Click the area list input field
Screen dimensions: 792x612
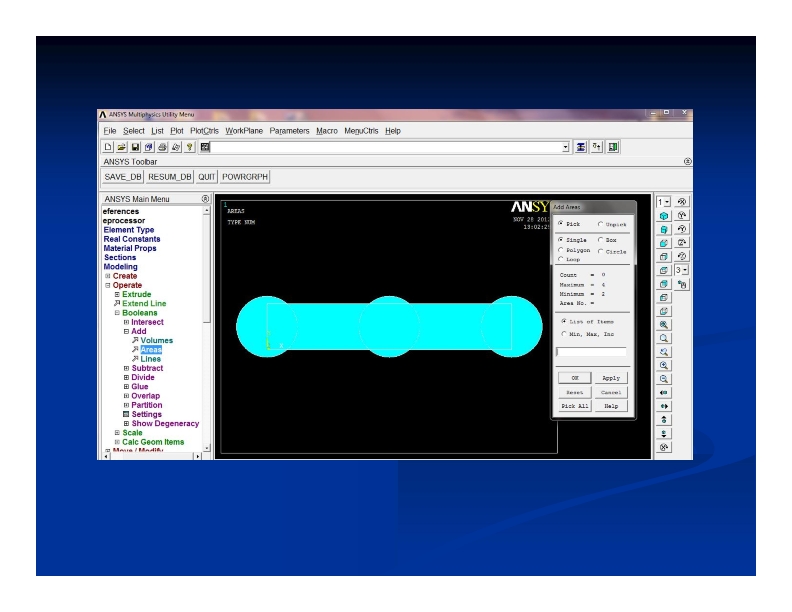[x=591, y=352]
